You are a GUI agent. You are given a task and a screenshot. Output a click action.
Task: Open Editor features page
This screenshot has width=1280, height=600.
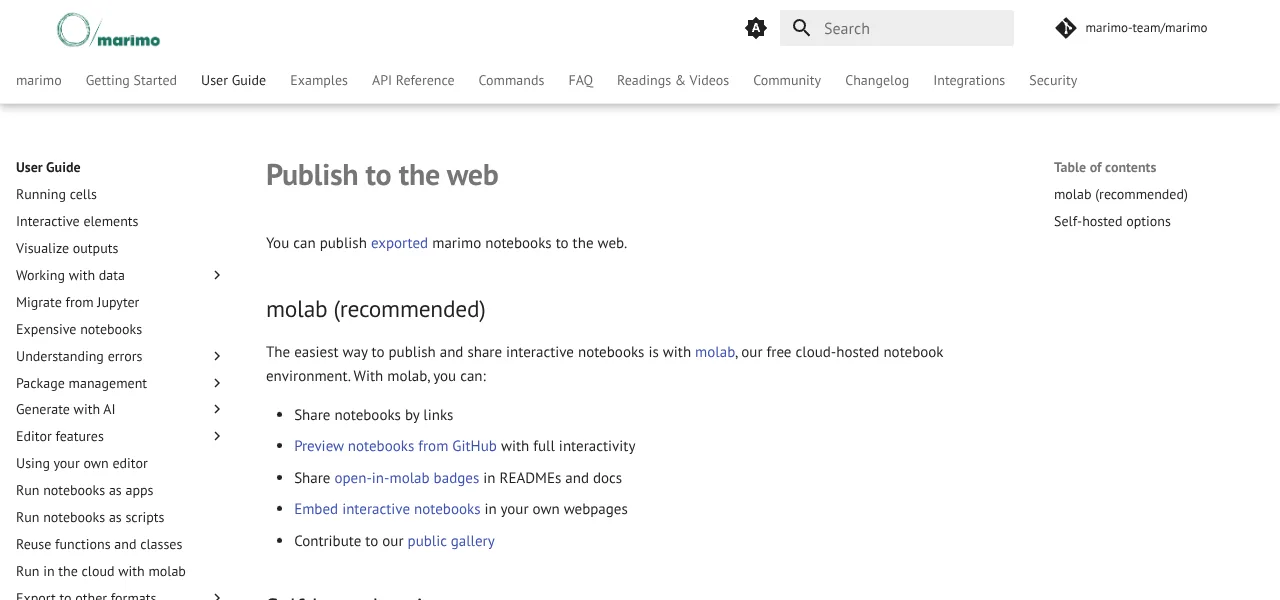60,436
